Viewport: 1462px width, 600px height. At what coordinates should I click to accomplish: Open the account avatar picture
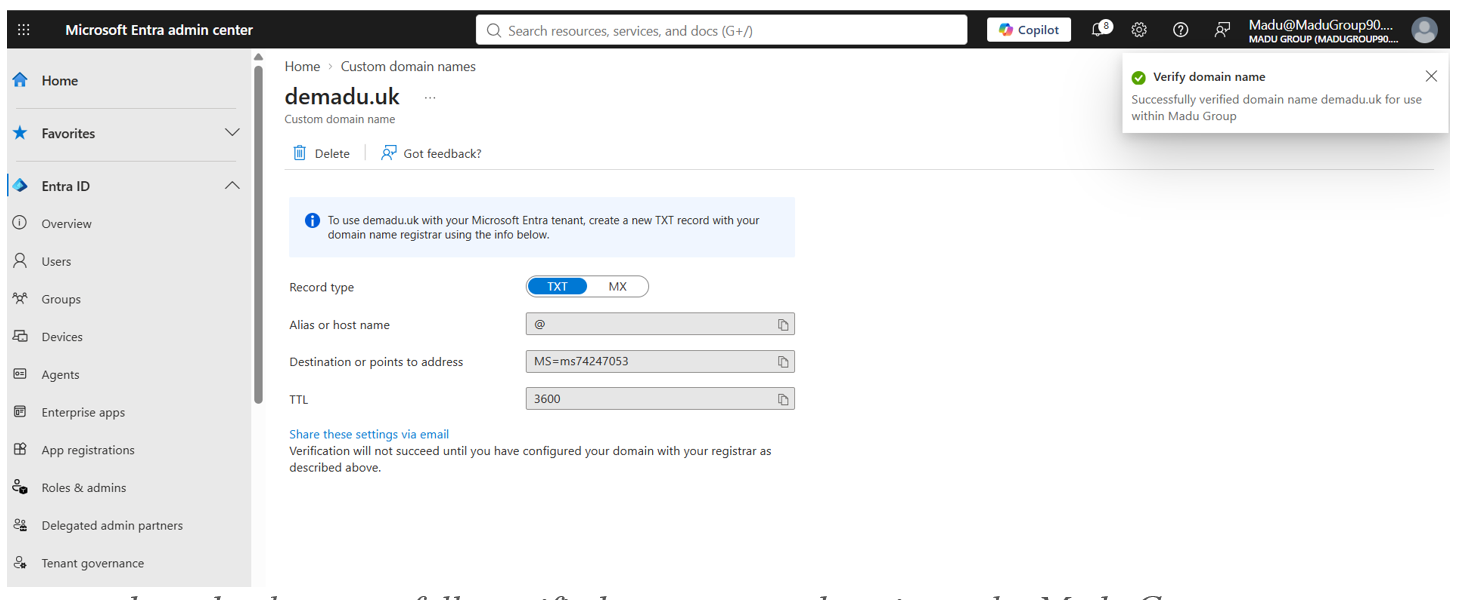click(x=1424, y=30)
